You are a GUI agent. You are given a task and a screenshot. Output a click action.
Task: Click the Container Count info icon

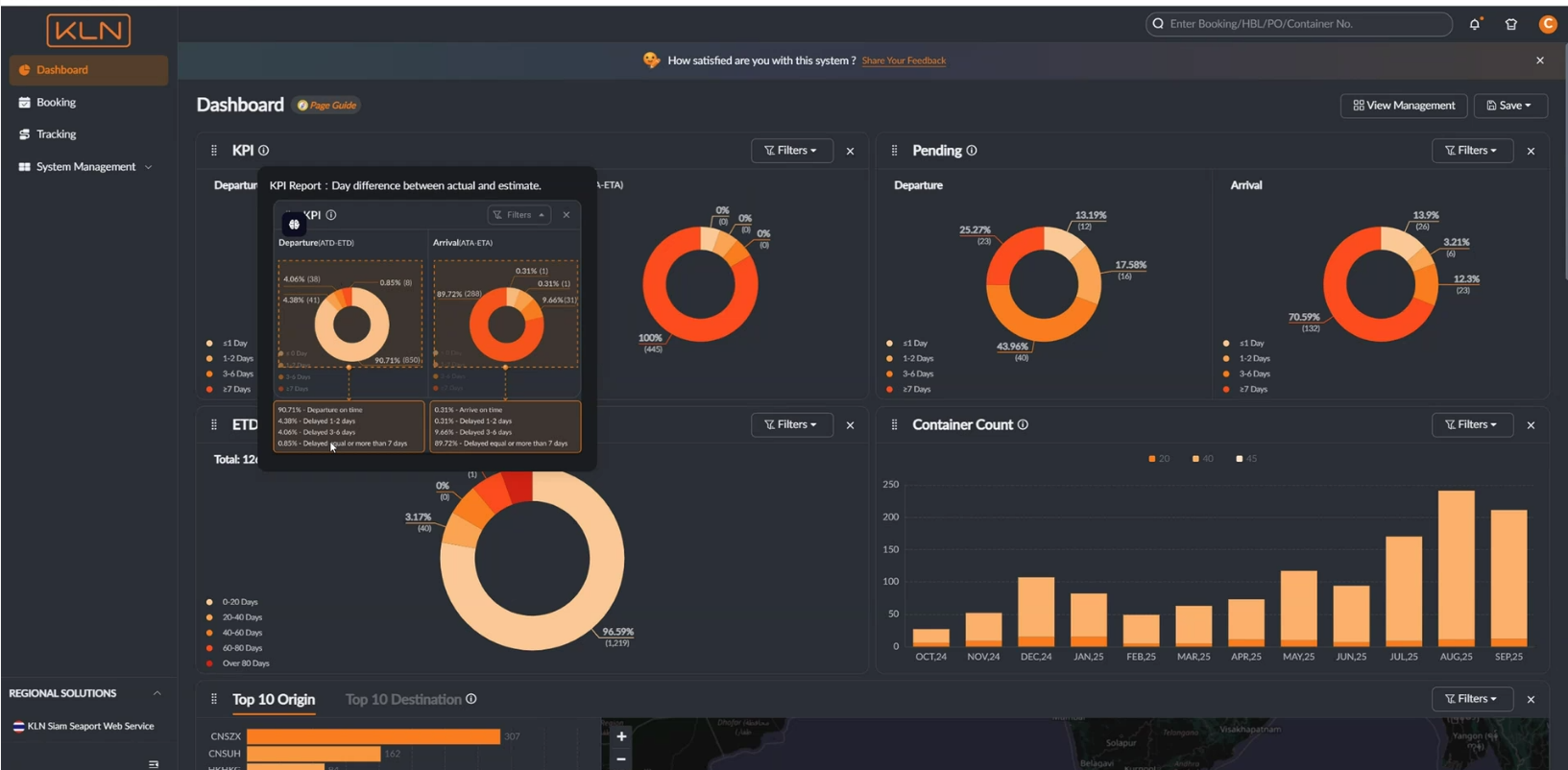[x=1023, y=424]
